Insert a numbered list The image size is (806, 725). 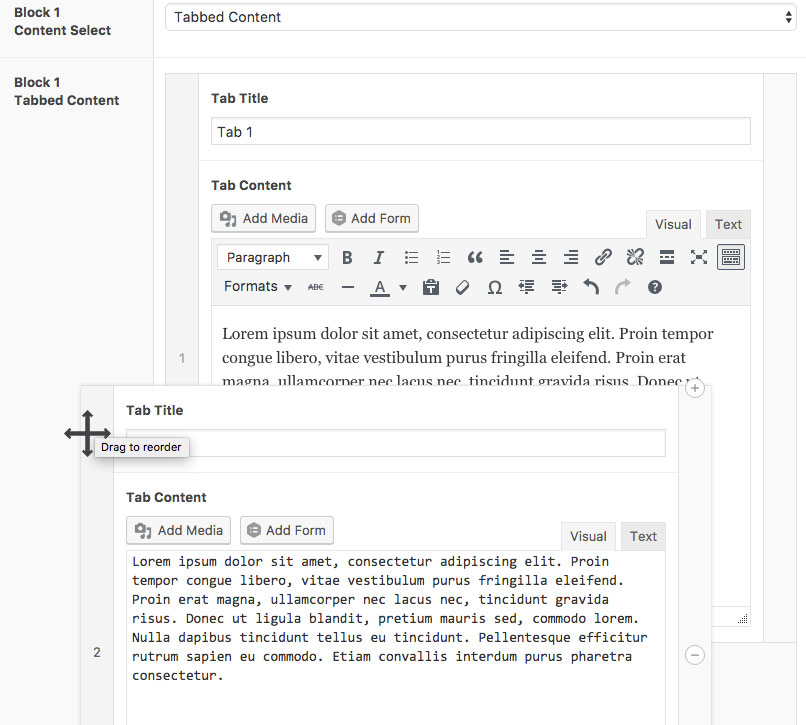click(x=443, y=257)
